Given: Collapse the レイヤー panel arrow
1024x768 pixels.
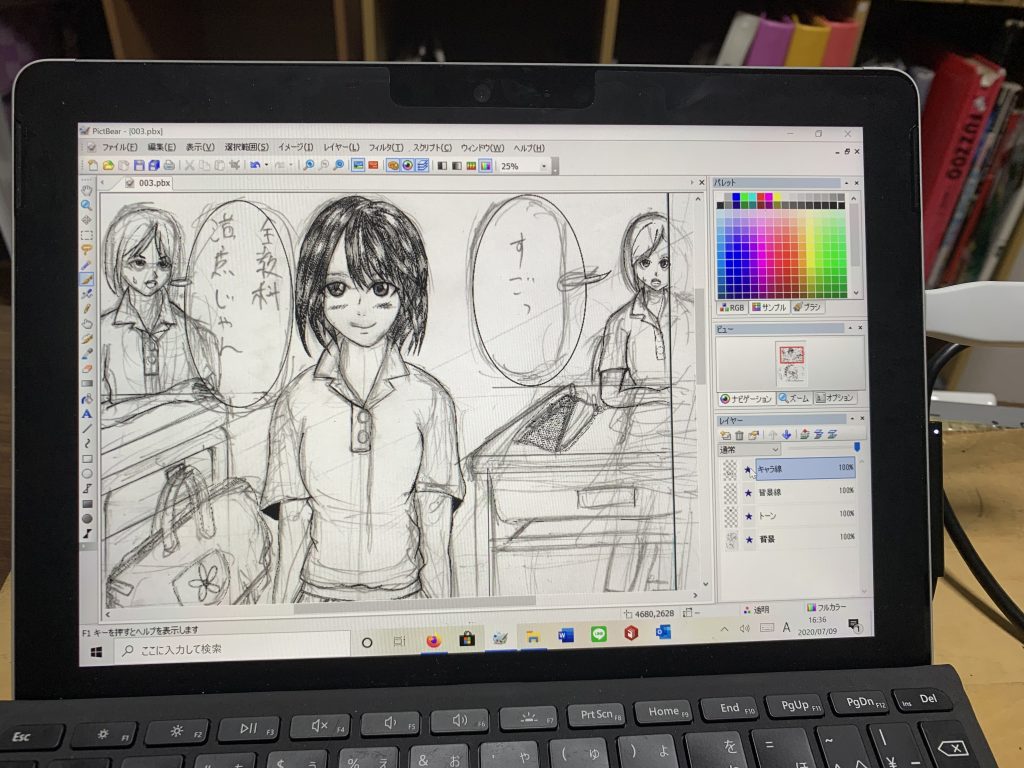Looking at the screenshot, I should (852, 418).
